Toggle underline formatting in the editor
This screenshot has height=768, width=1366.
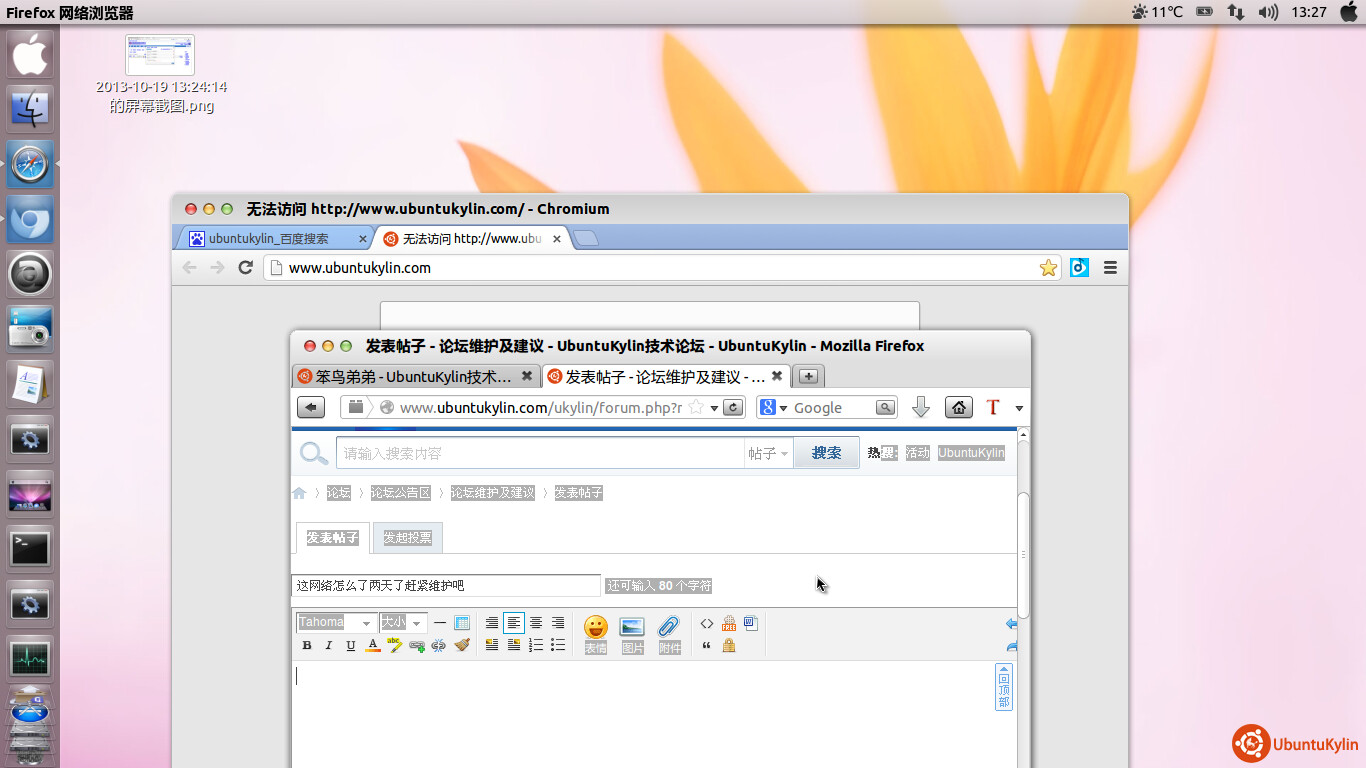point(351,646)
